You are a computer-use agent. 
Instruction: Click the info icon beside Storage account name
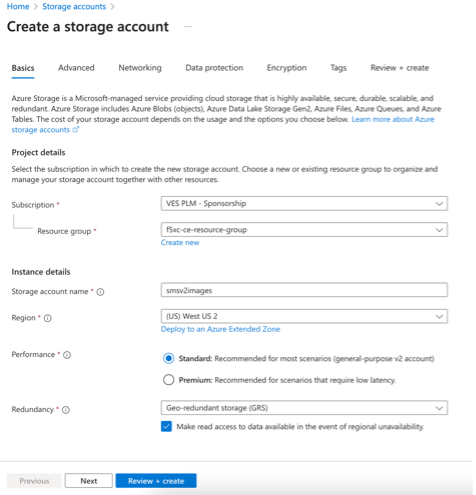pos(100,292)
